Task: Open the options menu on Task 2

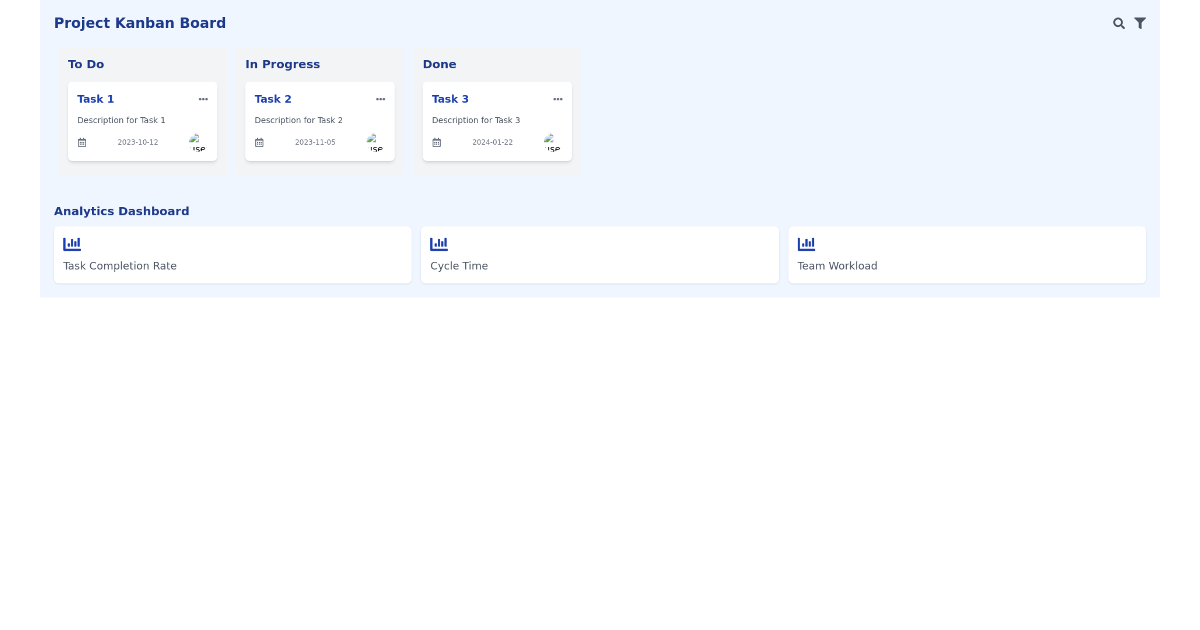Action: click(380, 98)
